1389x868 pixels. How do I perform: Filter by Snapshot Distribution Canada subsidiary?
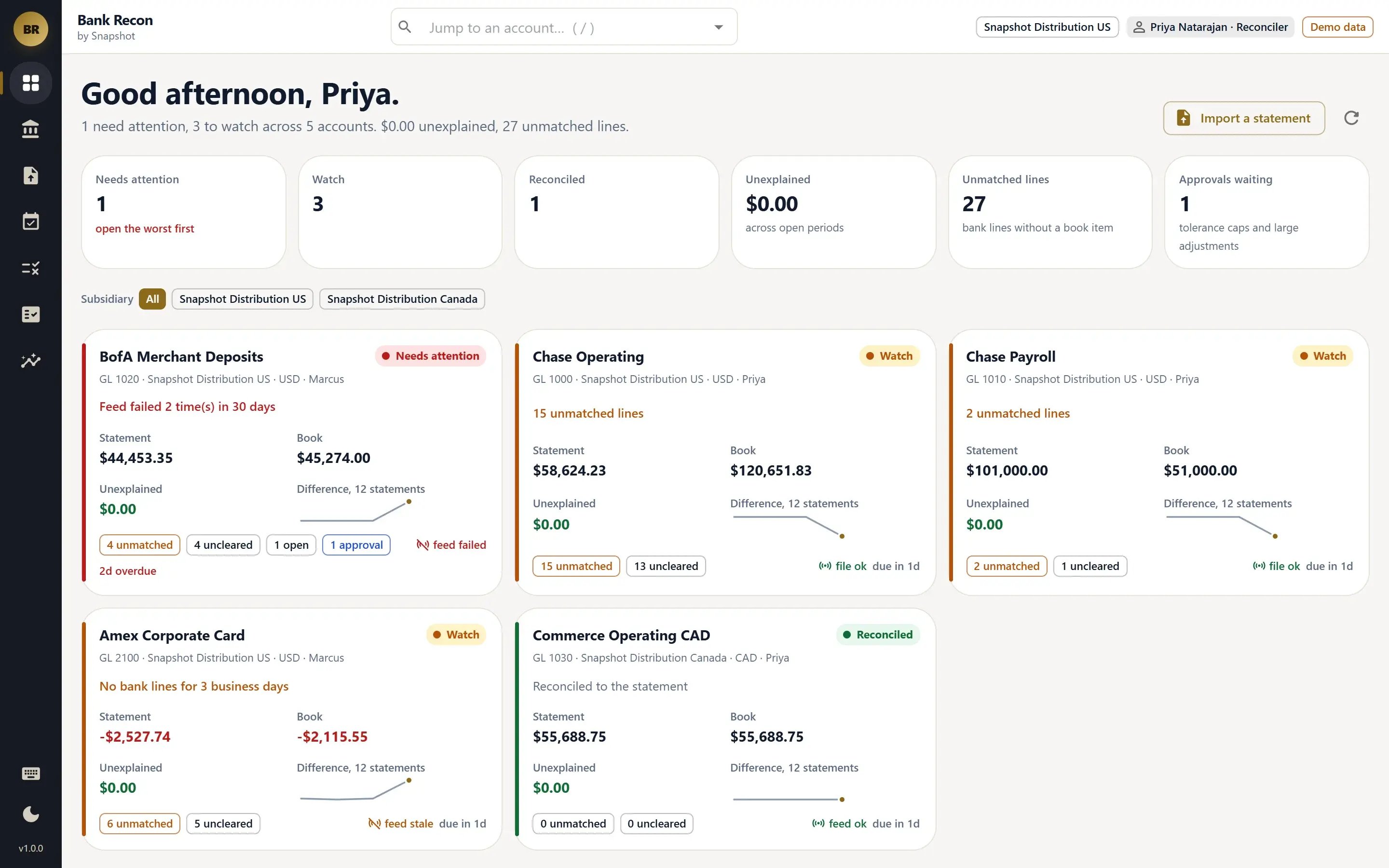tap(402, 299)
